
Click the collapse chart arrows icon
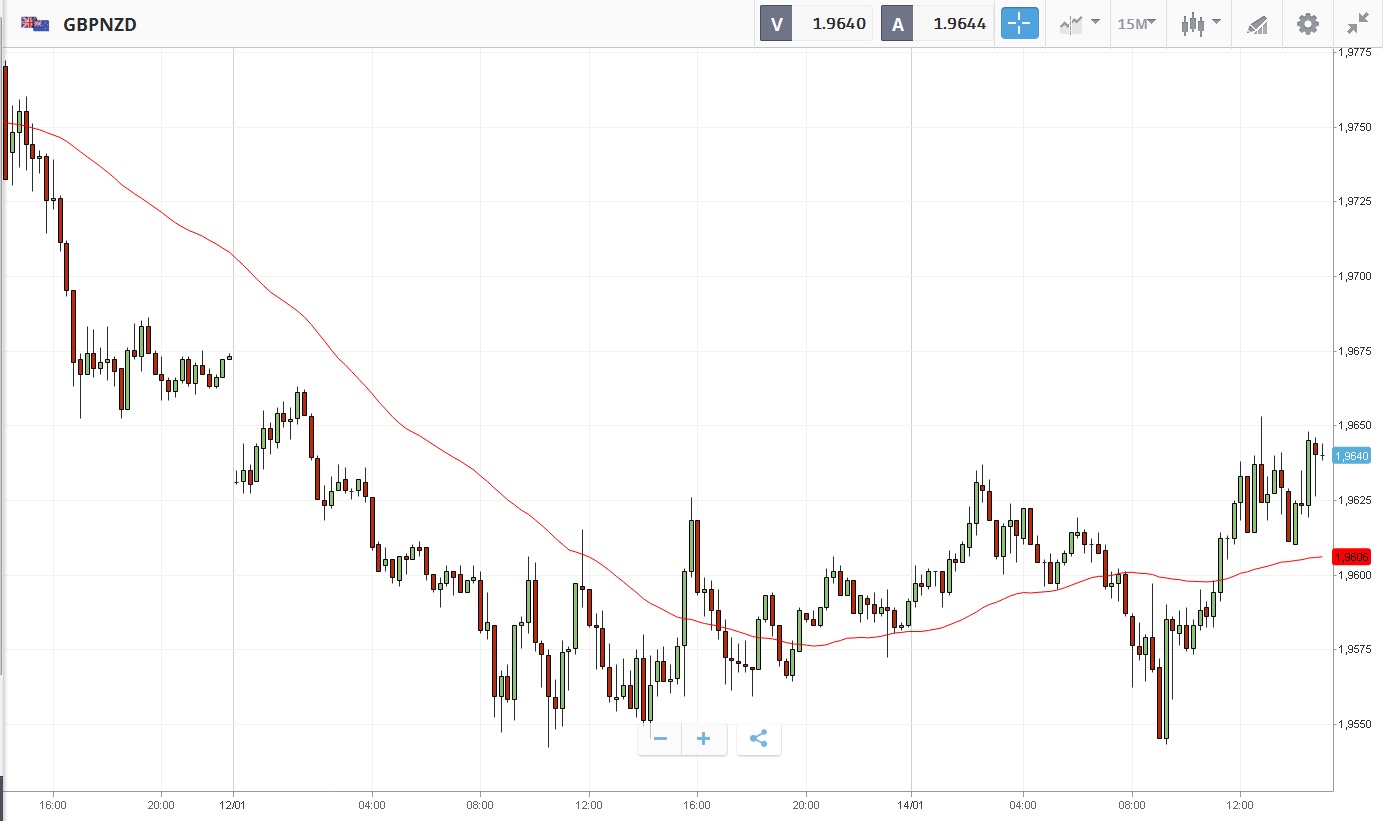[1357, 24]
